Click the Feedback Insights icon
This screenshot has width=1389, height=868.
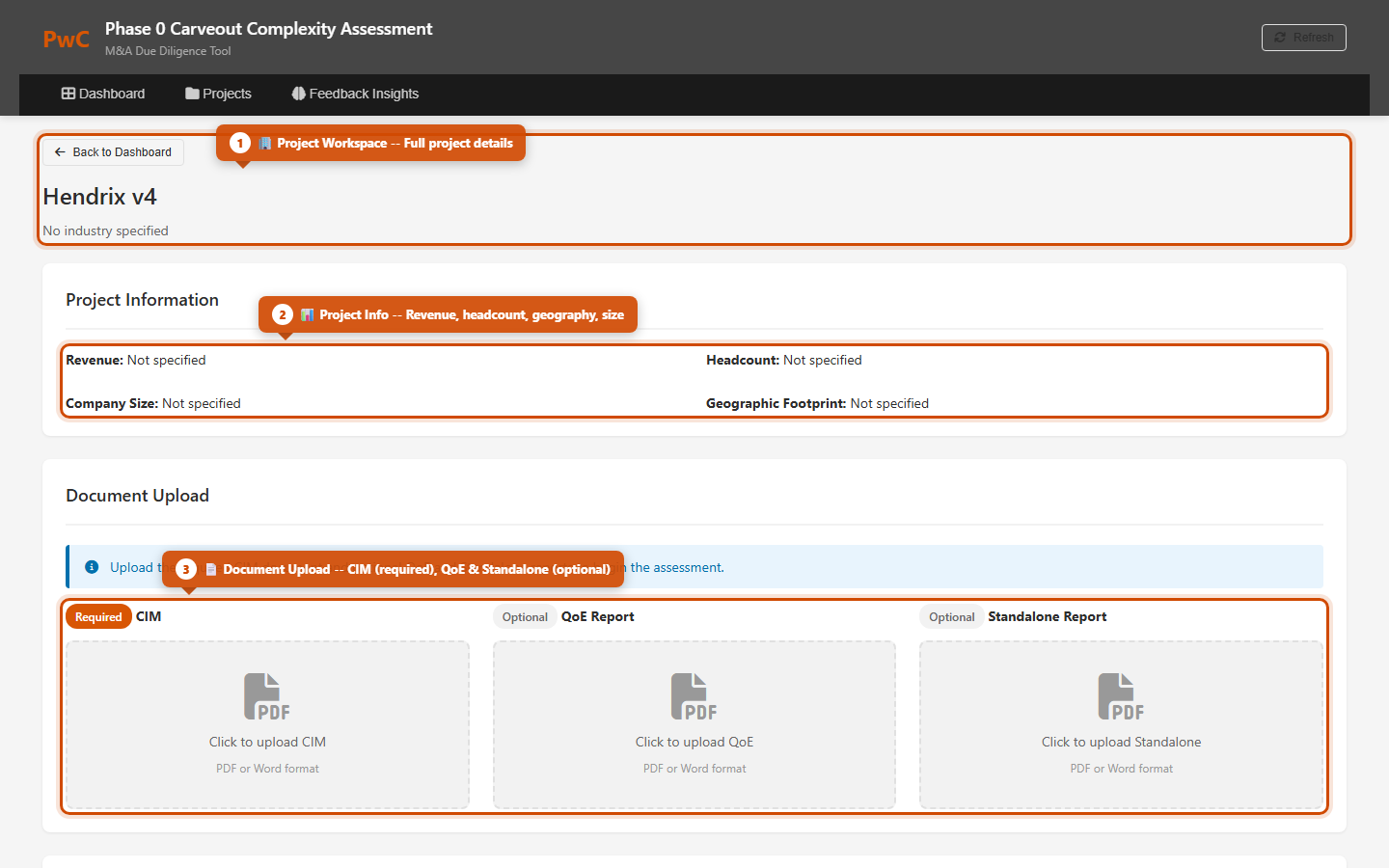point(297,93)
